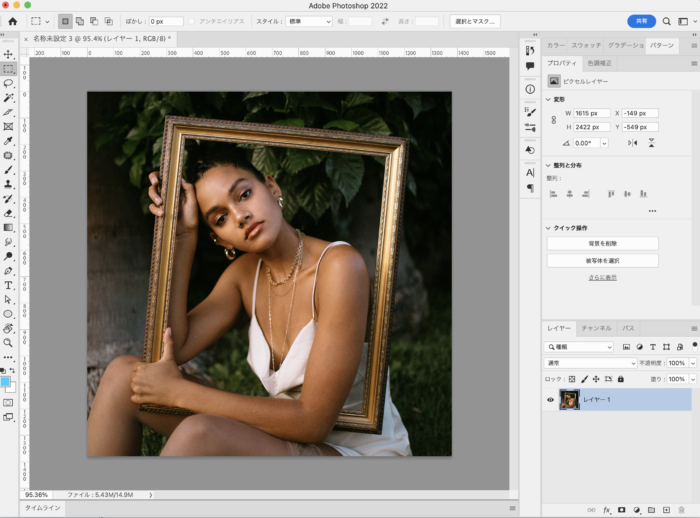This screenshot has width=700, height=518.
Task: Hide レイヤー 1 with eye icon
Action: (550, 400)
